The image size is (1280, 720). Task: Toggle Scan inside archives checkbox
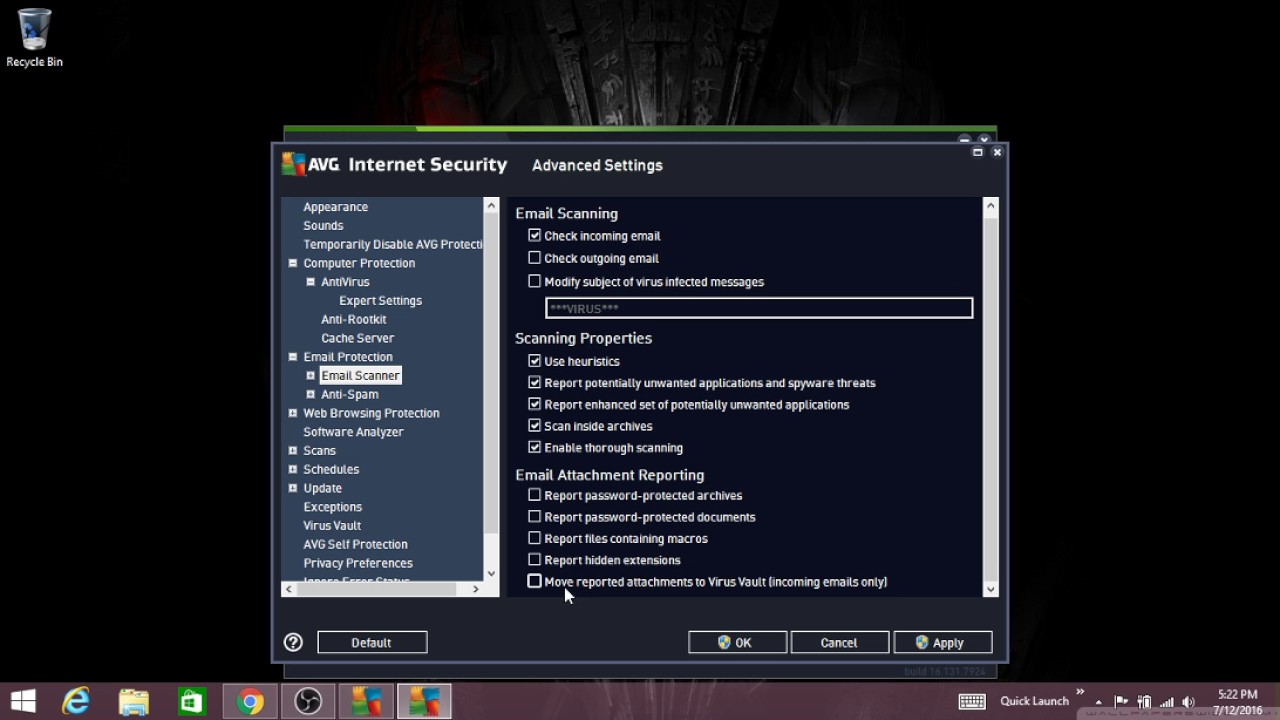point(534,425)
